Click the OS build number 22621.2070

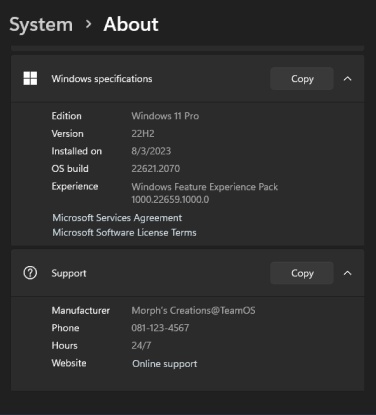click(x=156, y=169)
